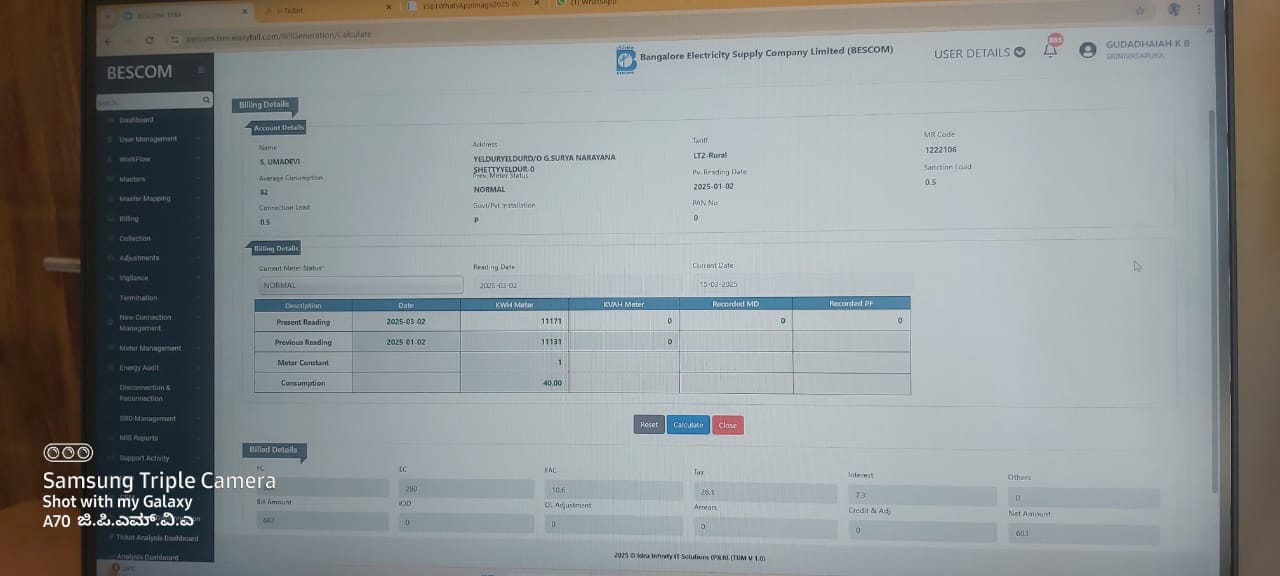
Task: Click the page vertical scrollbar
Action: point(1214,300)
